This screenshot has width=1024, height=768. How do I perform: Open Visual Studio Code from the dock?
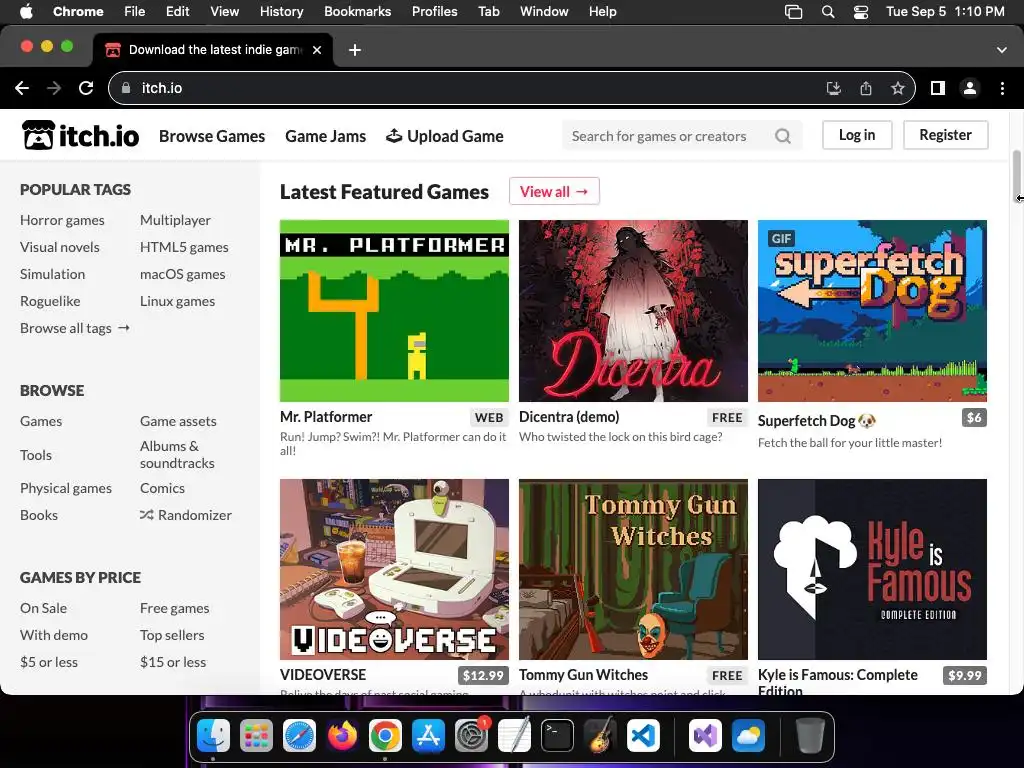pos(643,736)
